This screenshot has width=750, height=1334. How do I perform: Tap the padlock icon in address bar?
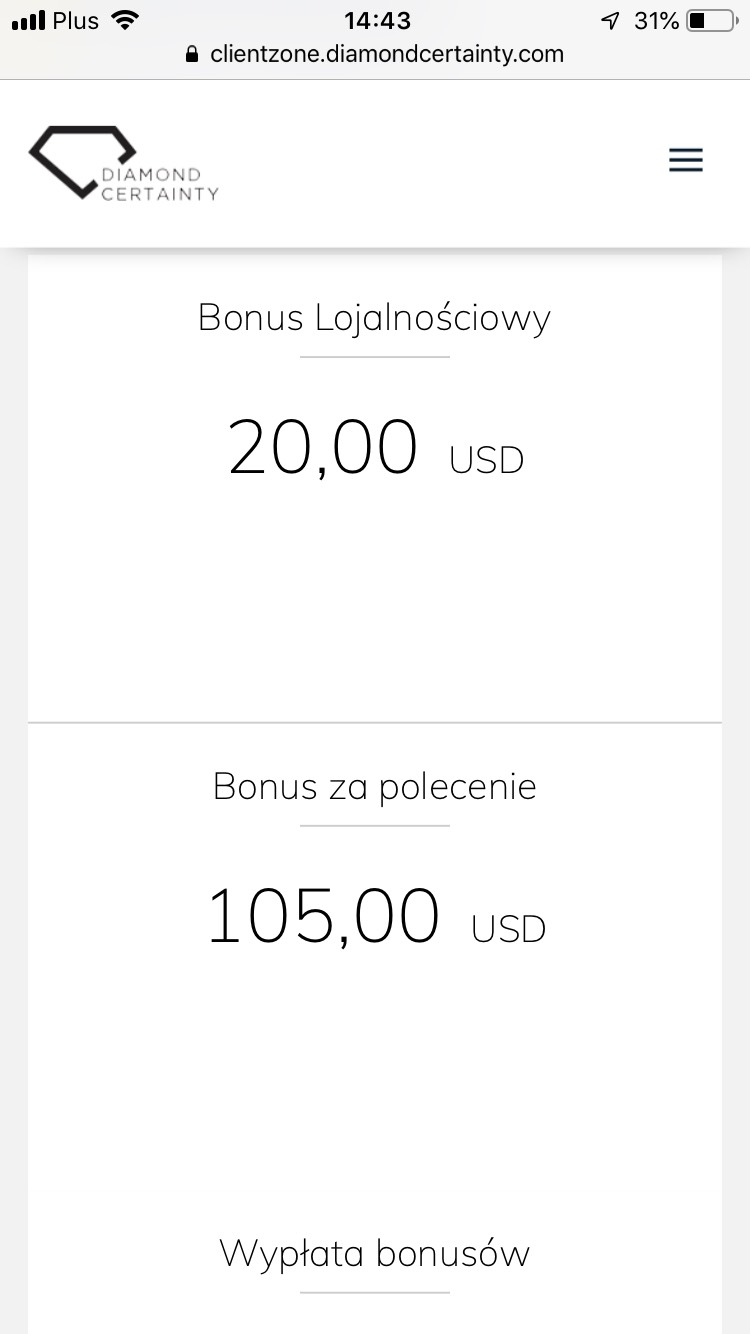coord(193,54)
